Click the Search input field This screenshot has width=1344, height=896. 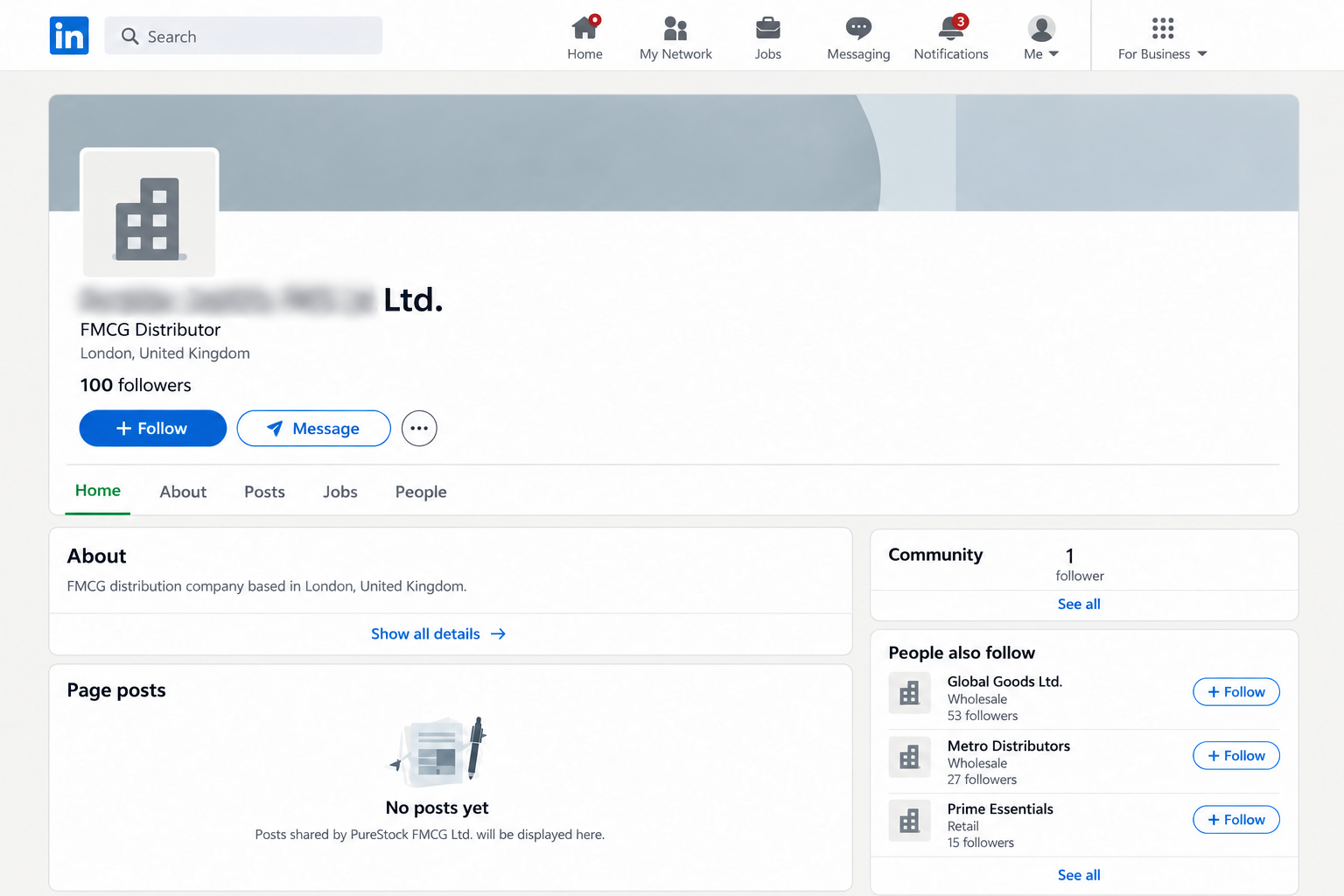click(x=243, y=36)
